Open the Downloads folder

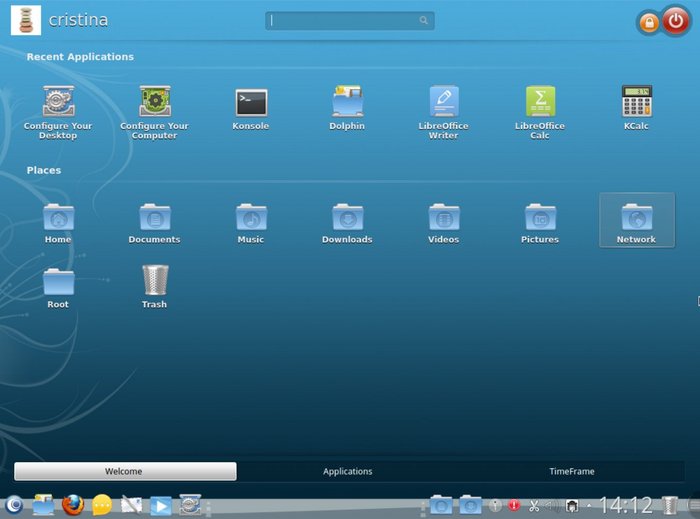coord(347,218)
